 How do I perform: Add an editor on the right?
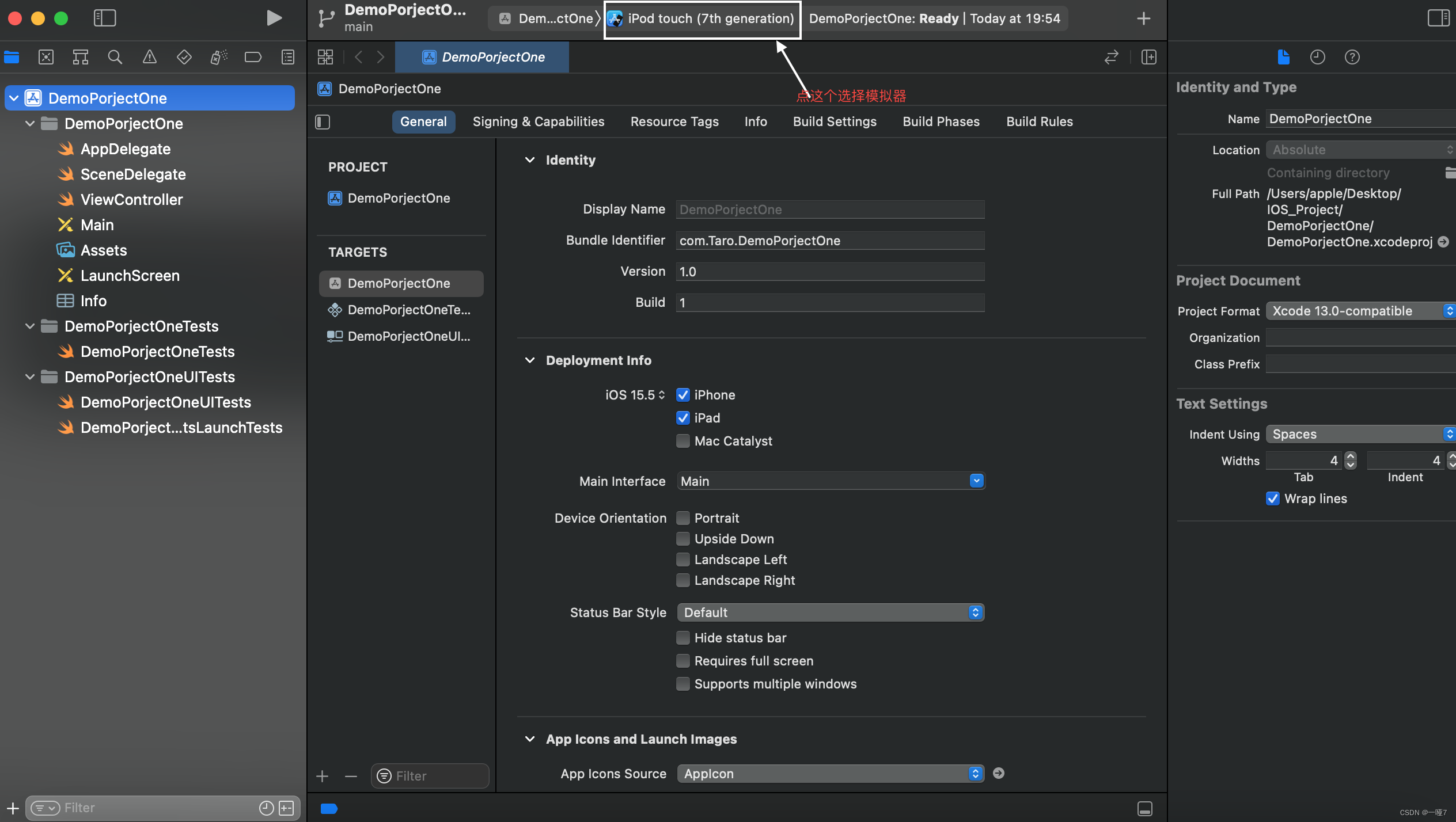click(1149, 57)
